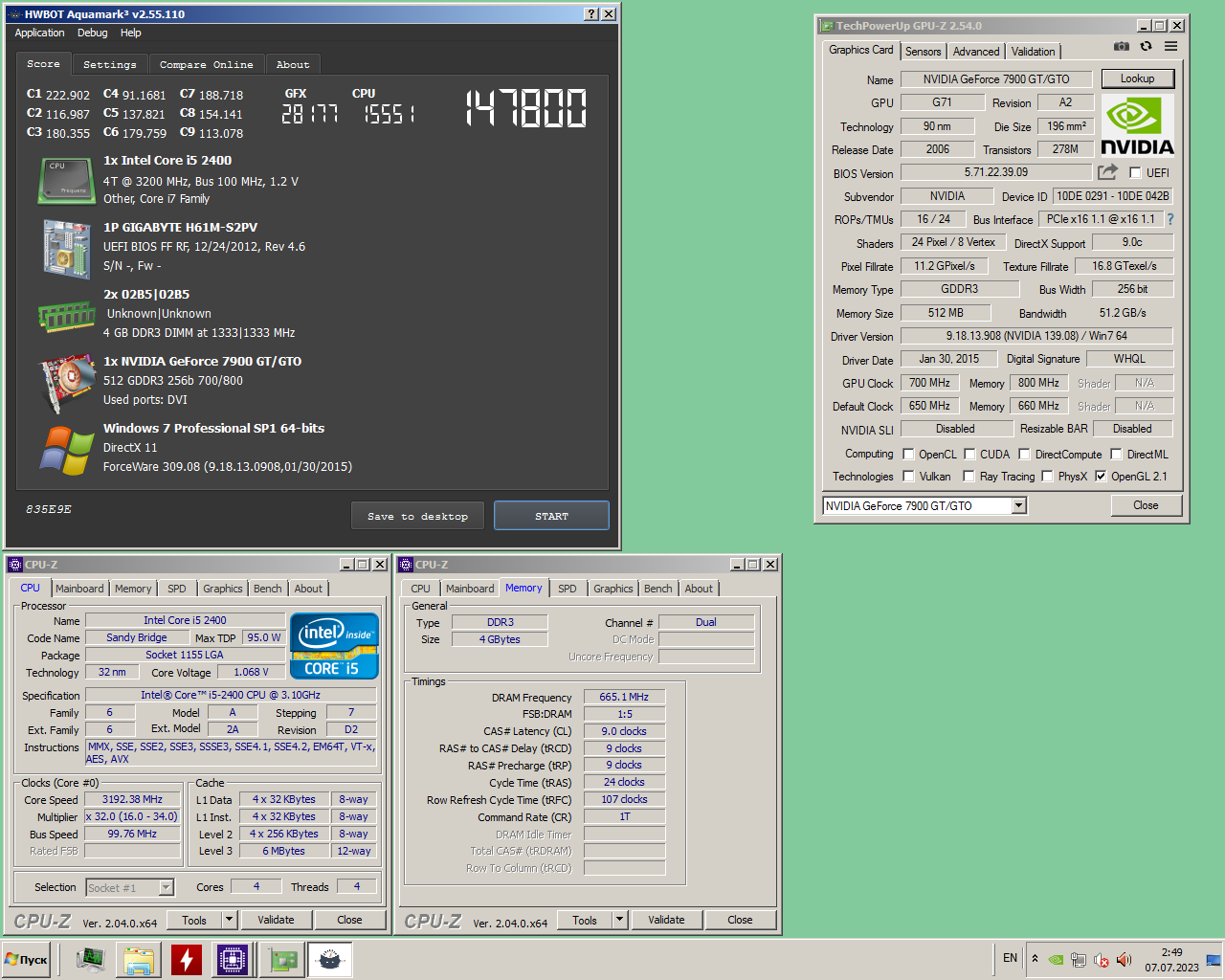
Task: Click the RAM stick icon in Aquamark
Action: pyautogui.click(x=66, y=317)
